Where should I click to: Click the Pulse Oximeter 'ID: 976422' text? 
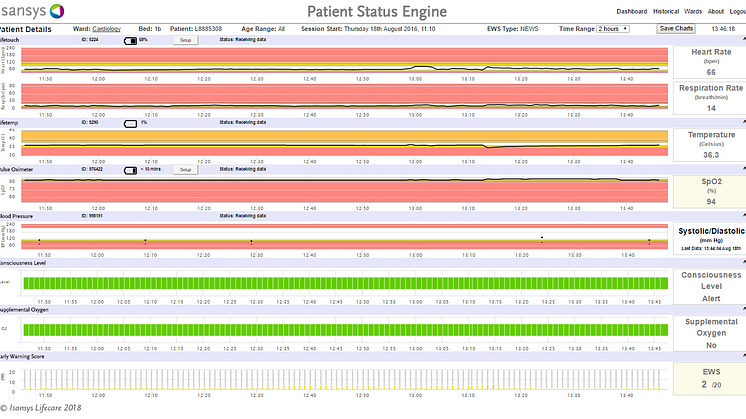click(x=92, y=169)
